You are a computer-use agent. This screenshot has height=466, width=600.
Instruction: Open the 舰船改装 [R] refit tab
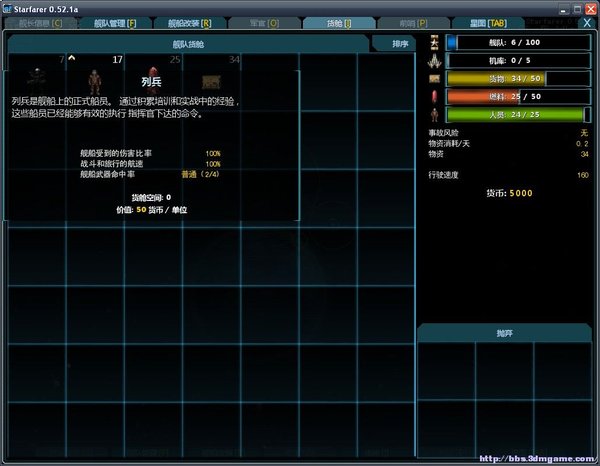point(190,23)
